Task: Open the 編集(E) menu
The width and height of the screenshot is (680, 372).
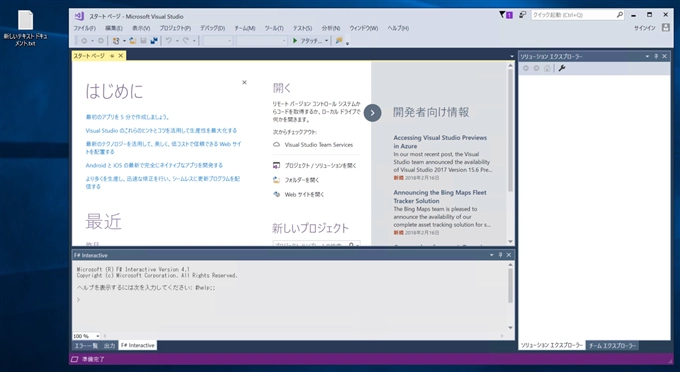Action: [x=114, y=28]
